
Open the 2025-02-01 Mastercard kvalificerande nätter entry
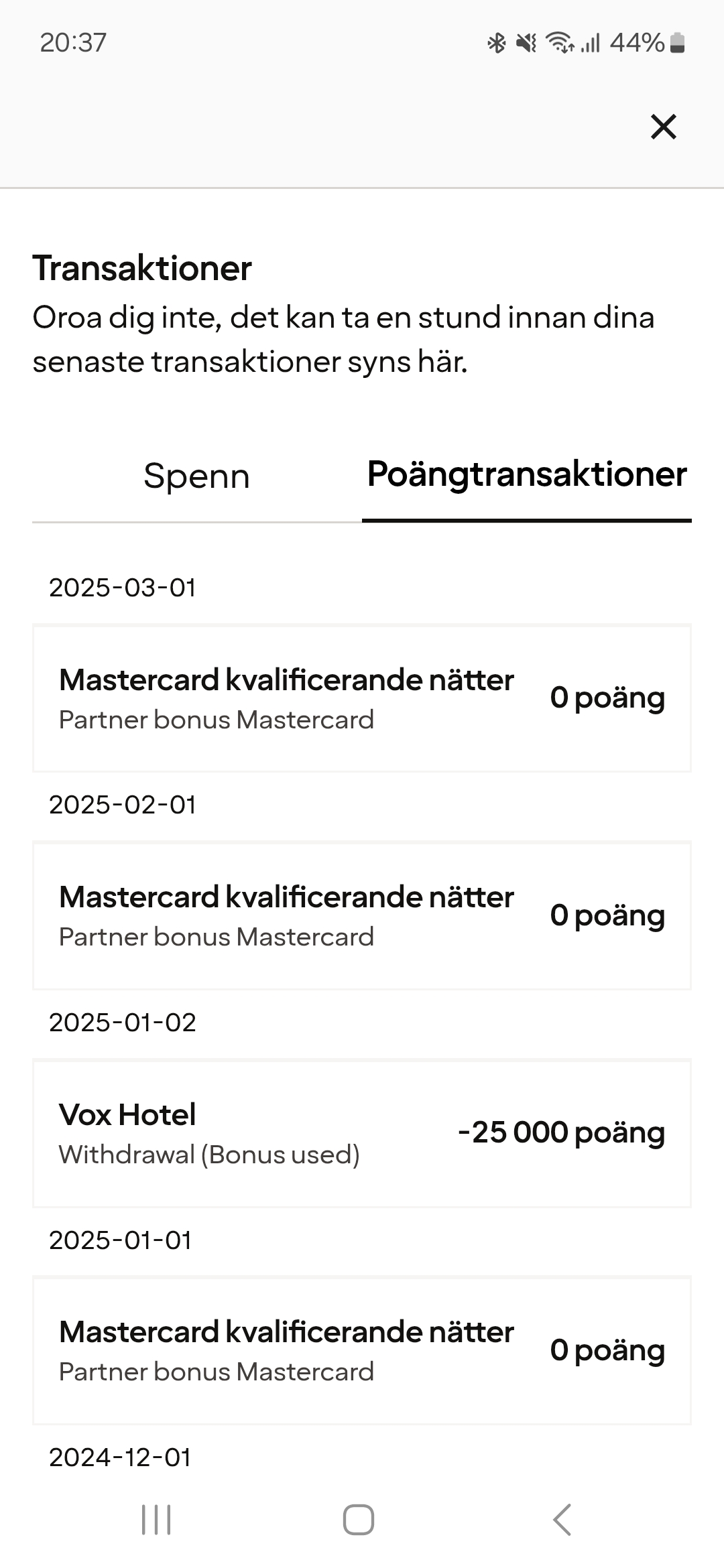coord(362,915)
